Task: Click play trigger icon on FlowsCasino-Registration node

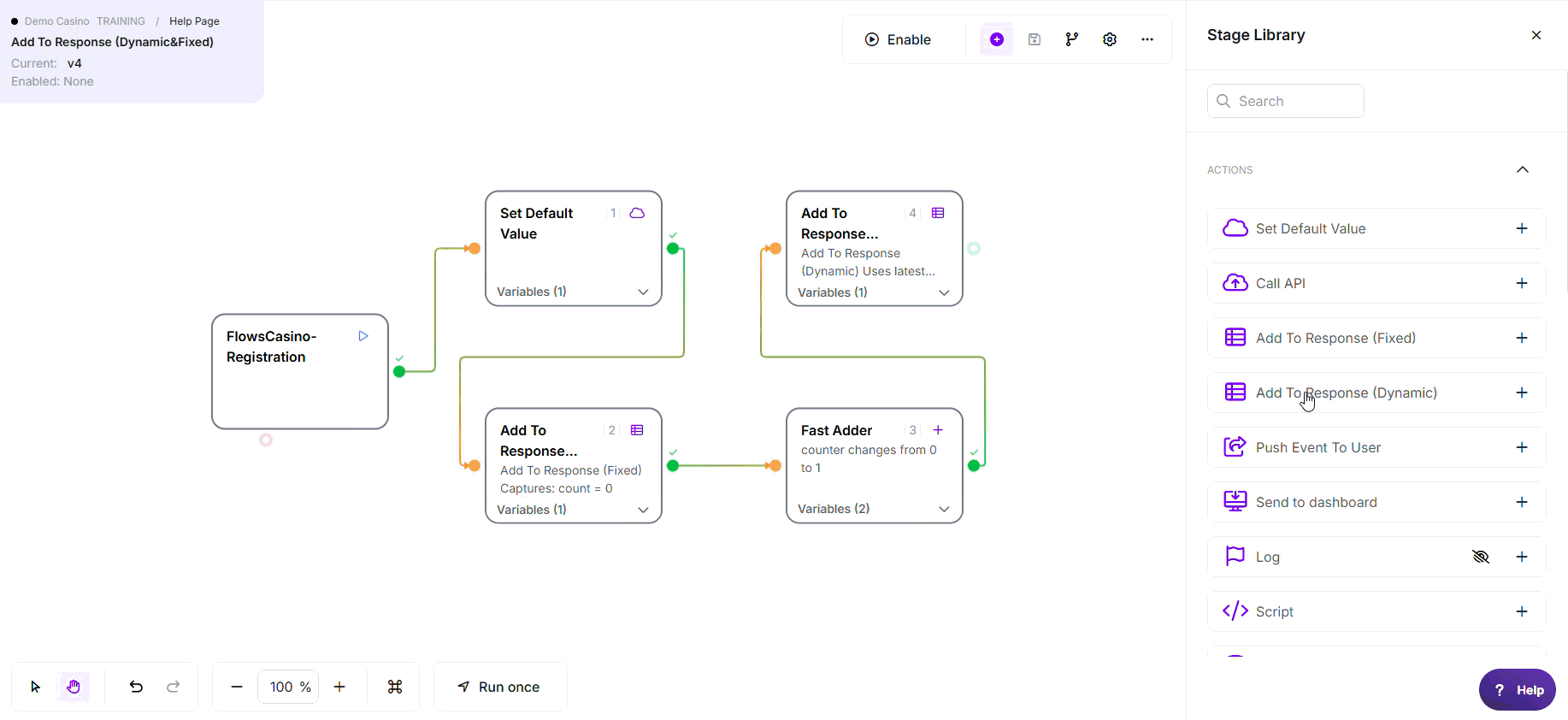Action: pos(363,336)
